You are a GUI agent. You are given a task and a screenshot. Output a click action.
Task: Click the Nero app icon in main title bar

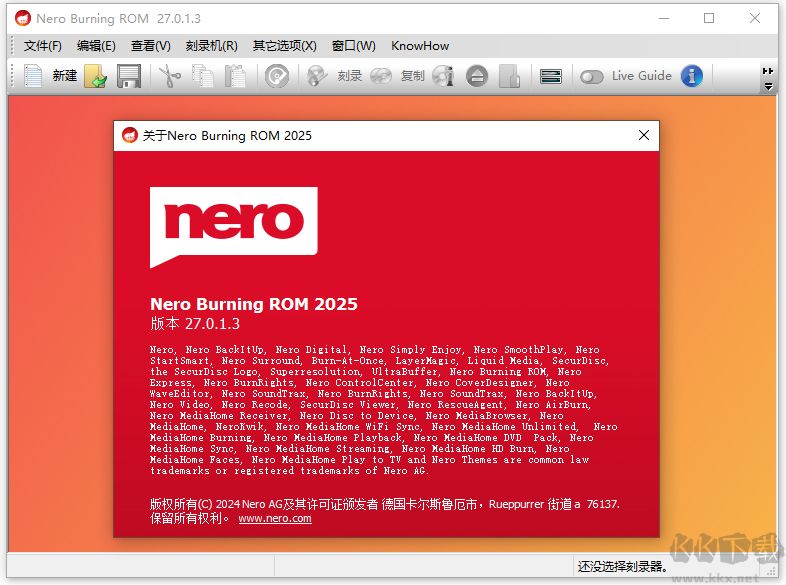(x=23, y=19)
